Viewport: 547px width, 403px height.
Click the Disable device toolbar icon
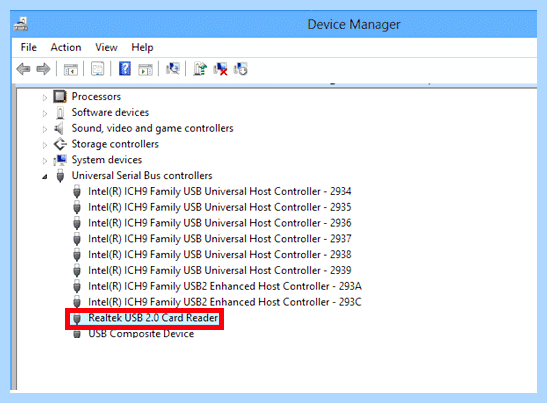click(241, 69)
